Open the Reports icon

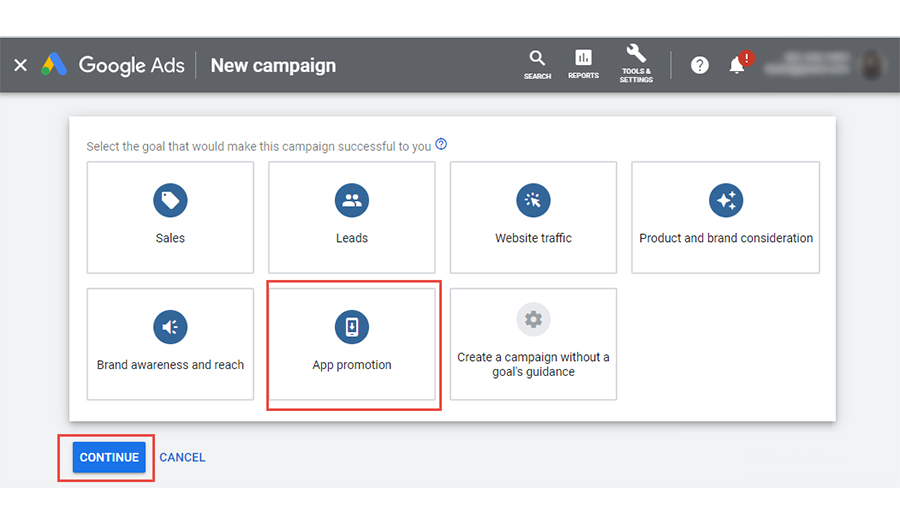tap(583, 64)
